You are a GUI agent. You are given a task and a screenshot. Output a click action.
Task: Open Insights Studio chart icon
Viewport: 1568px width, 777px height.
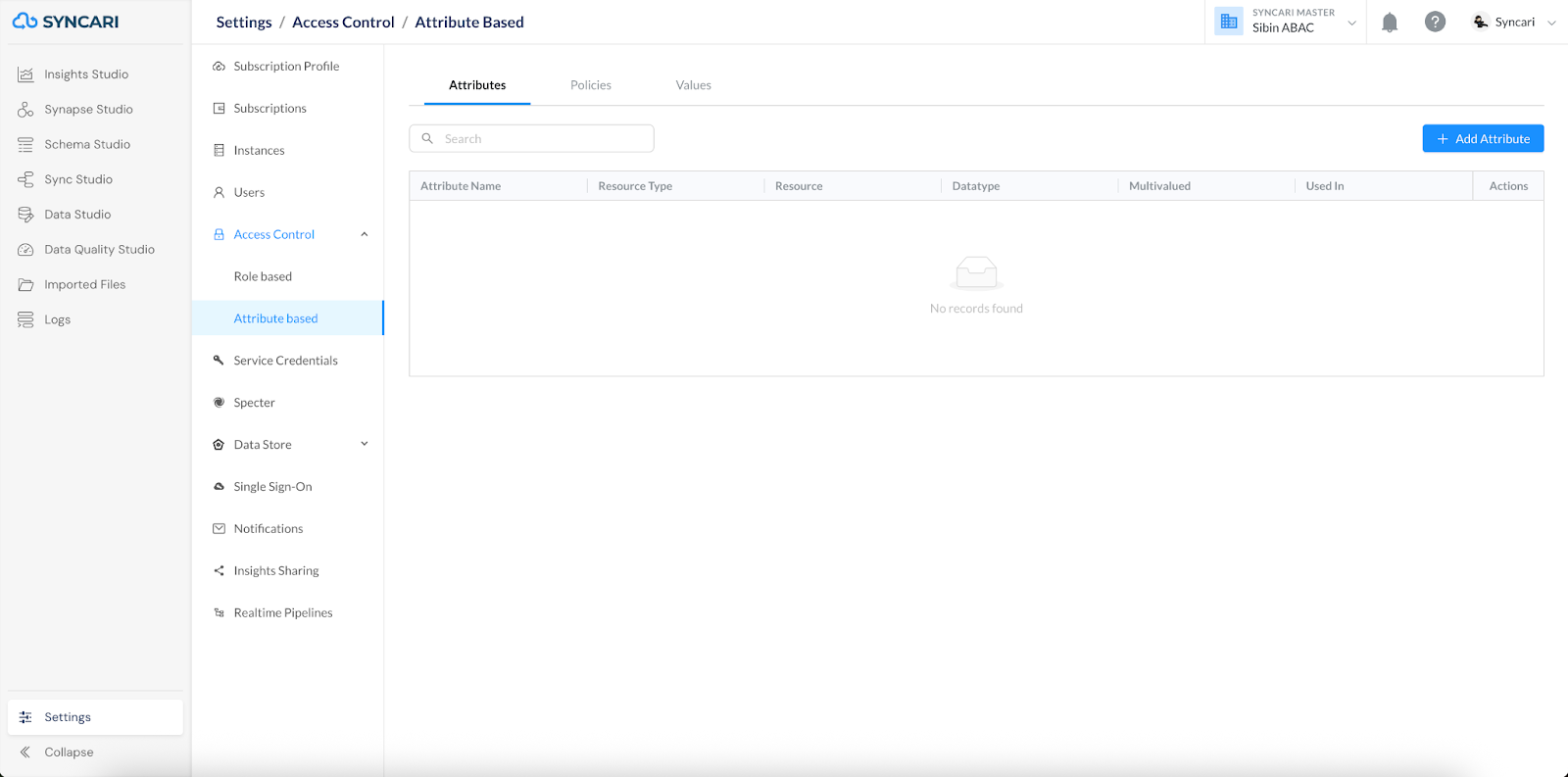25,74
